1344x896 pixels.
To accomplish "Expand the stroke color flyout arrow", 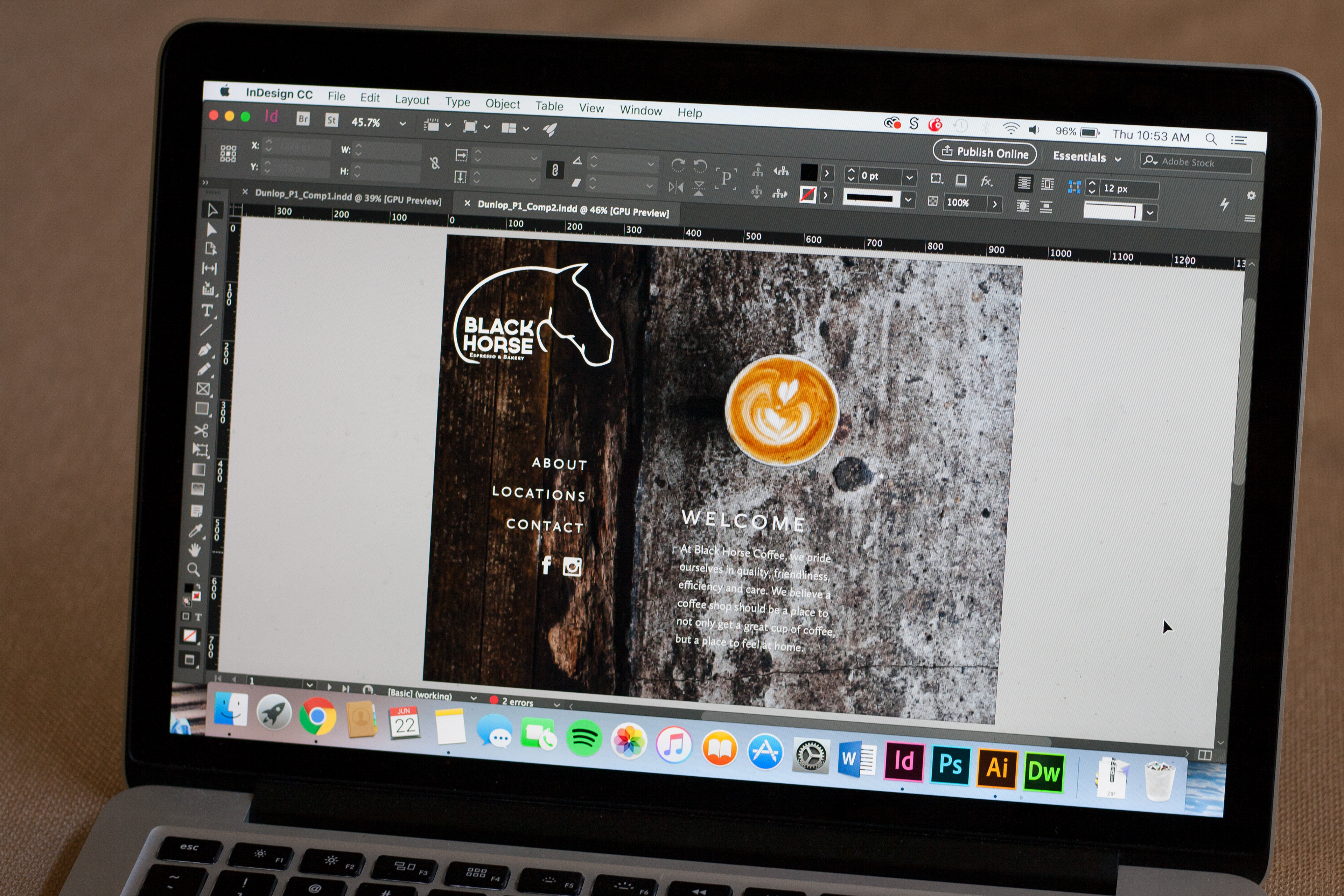I will 825,195.
